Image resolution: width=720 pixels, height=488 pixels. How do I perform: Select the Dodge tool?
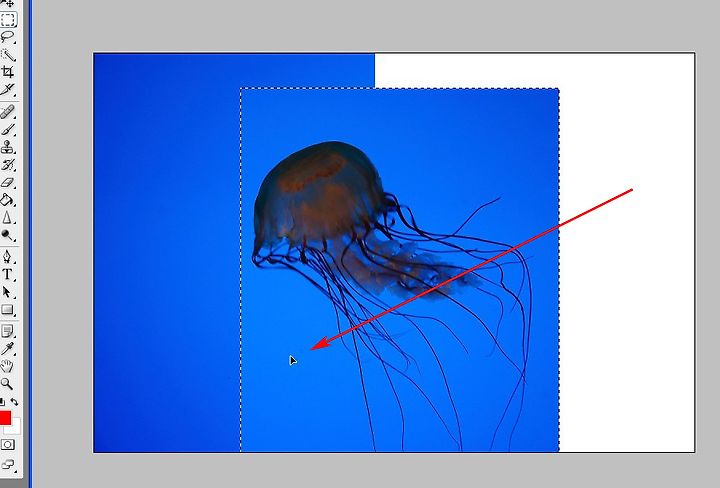point(8,235)
